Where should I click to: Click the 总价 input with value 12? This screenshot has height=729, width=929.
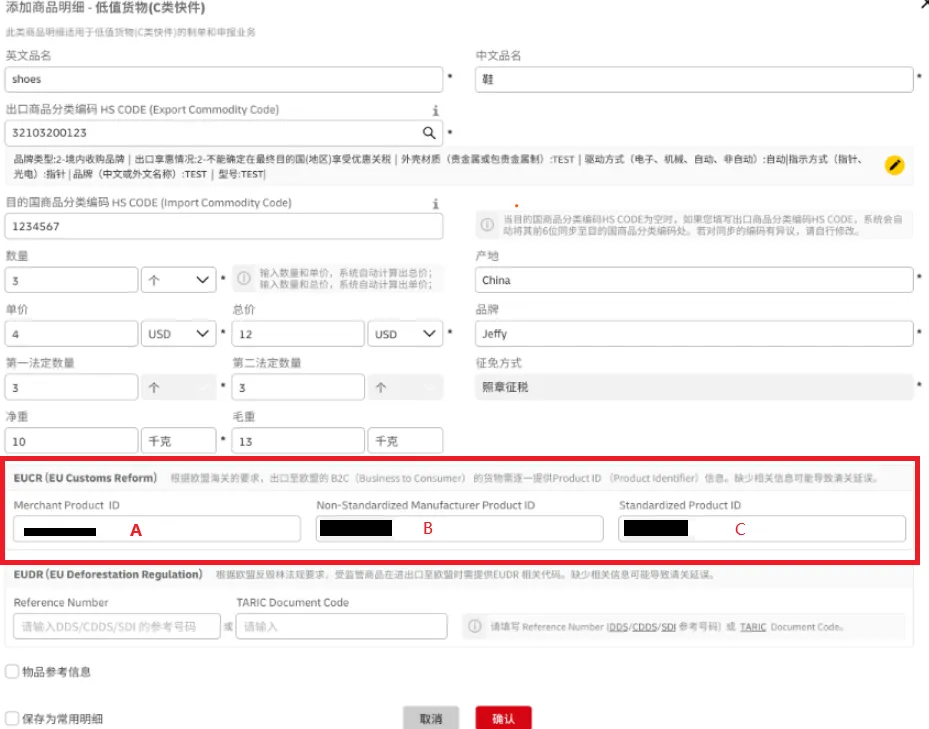click(x=298, y=334)
